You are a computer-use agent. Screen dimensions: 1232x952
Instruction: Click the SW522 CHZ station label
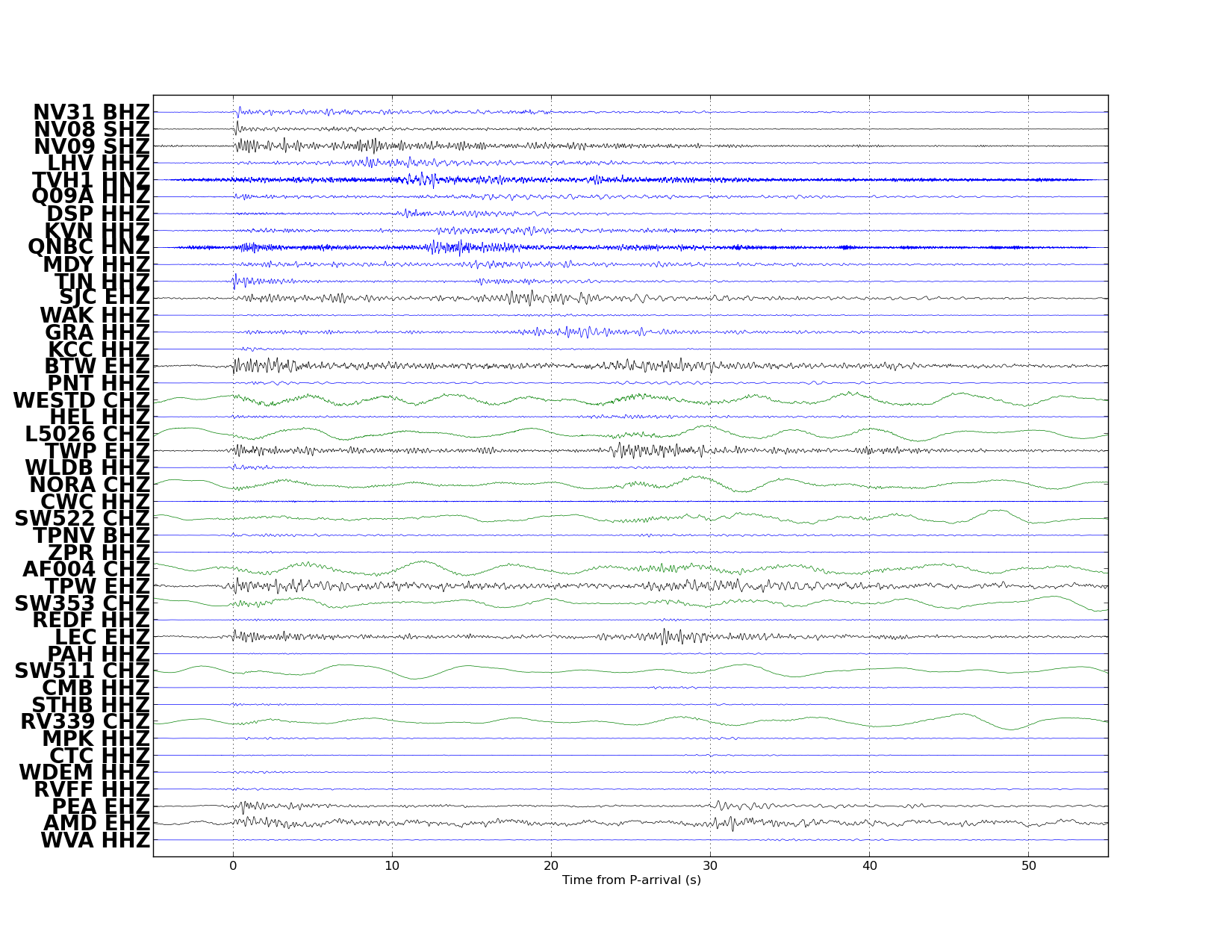pos(82,518)
